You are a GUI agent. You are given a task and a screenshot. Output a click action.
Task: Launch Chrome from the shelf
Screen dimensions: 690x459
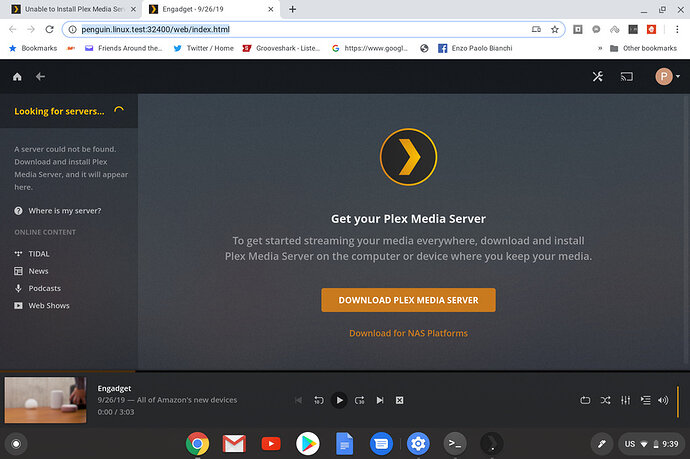pos(197,444)
